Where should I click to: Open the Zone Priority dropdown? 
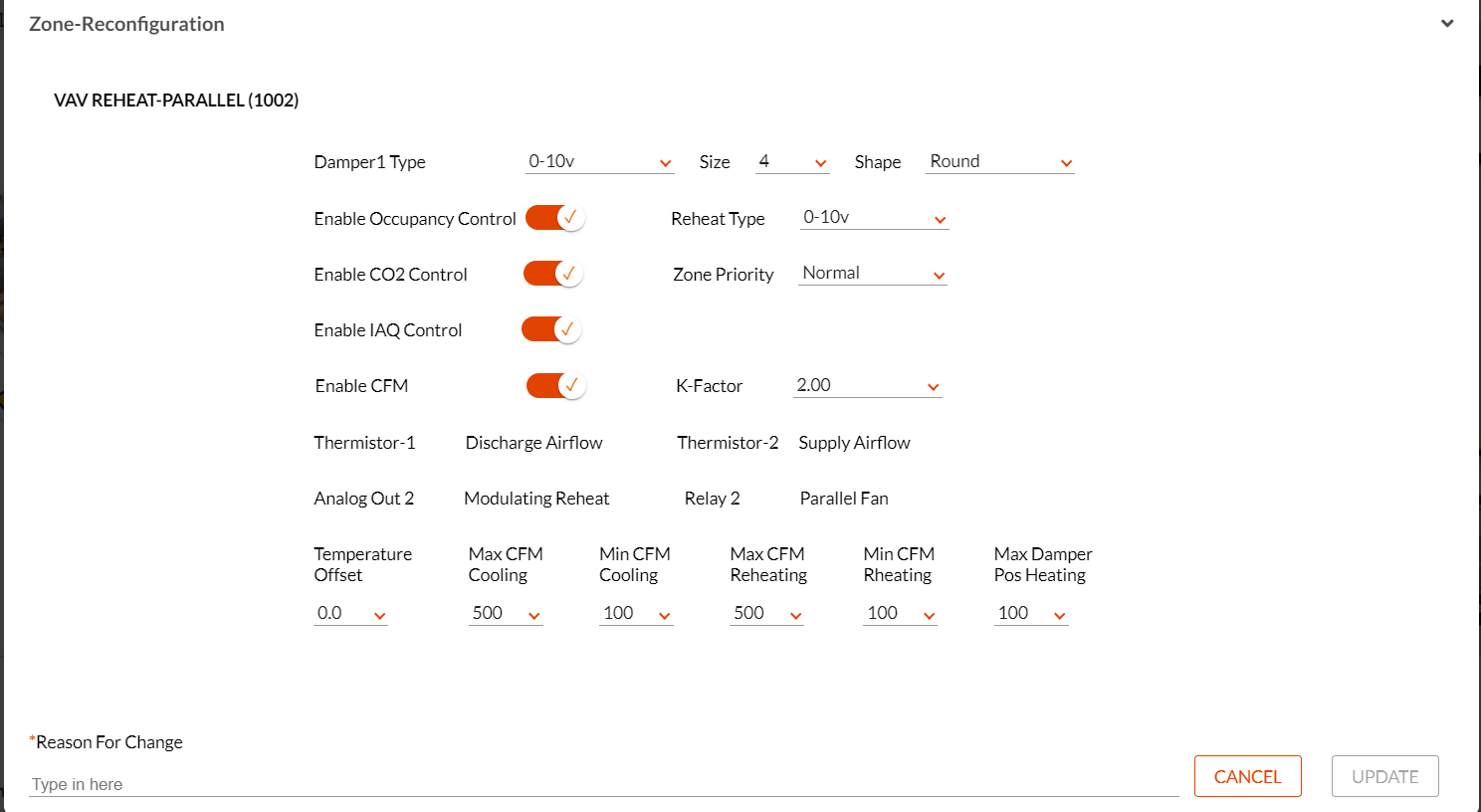873,274
